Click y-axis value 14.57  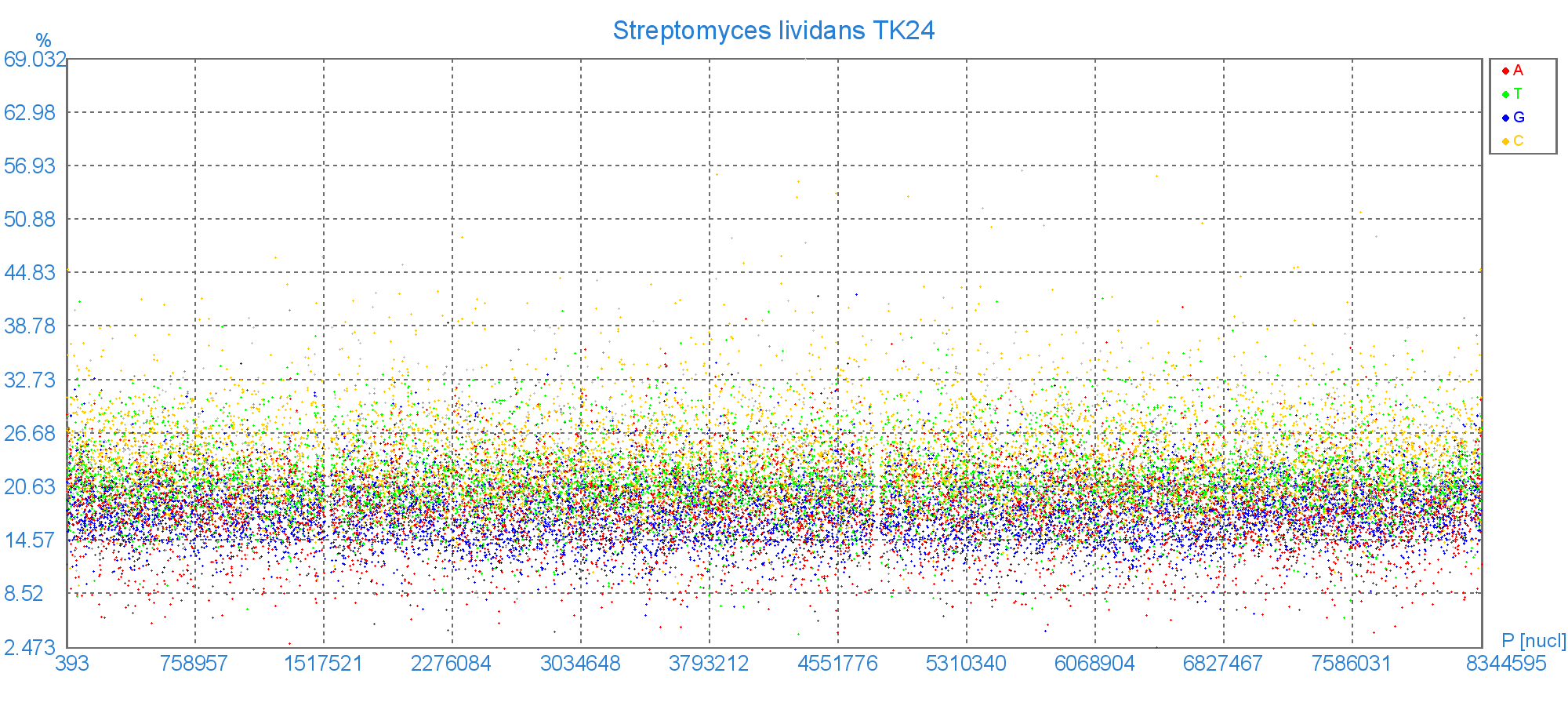point(30,540)
